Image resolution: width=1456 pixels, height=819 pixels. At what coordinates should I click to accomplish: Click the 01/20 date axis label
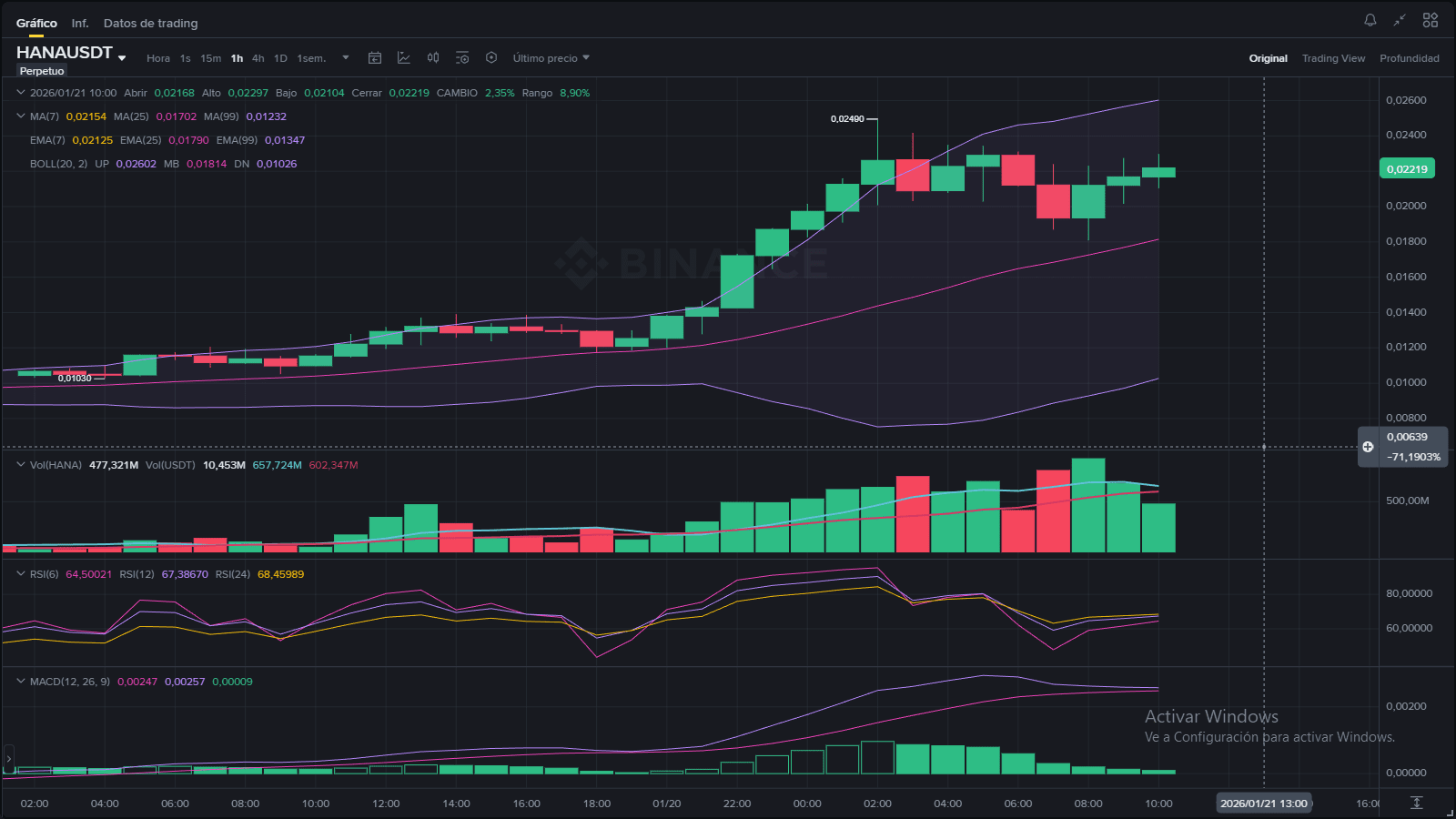(x=667, y=804)
